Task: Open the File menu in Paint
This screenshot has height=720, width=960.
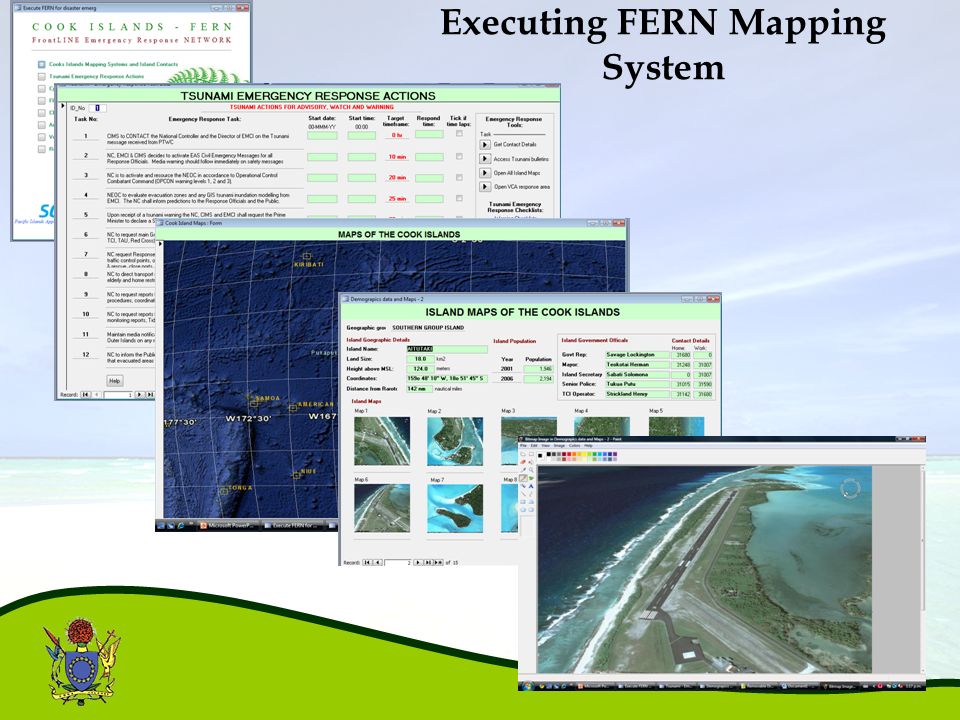Action: click(523, 446)
